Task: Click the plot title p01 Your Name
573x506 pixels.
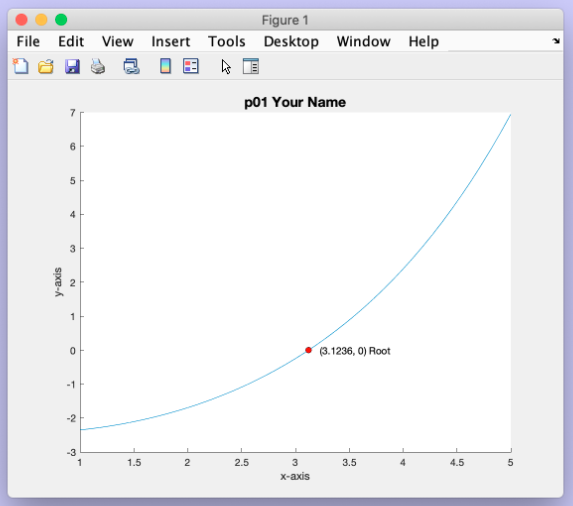Action: 295,102
